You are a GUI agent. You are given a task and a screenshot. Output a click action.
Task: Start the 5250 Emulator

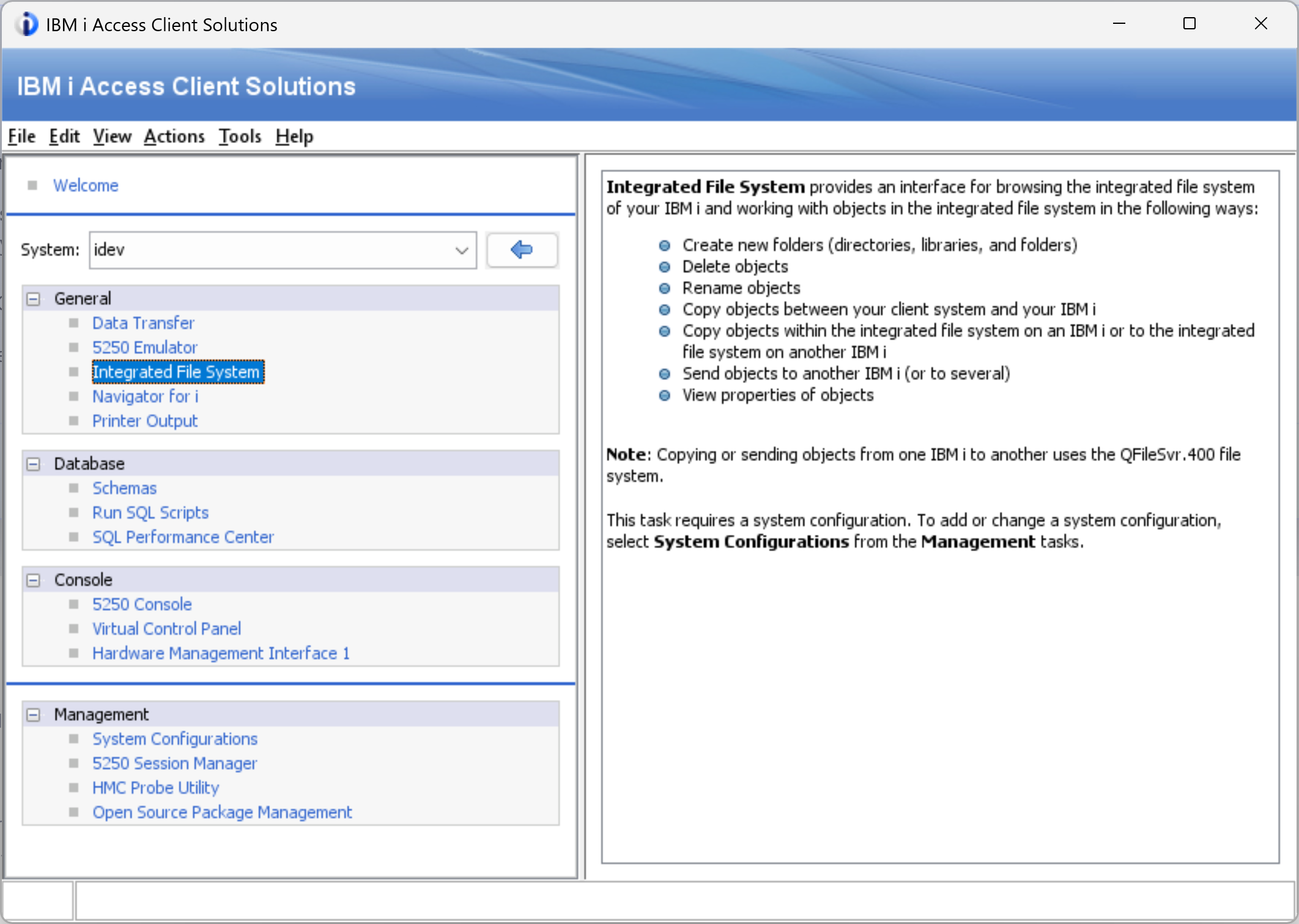[x=145, y=347]
